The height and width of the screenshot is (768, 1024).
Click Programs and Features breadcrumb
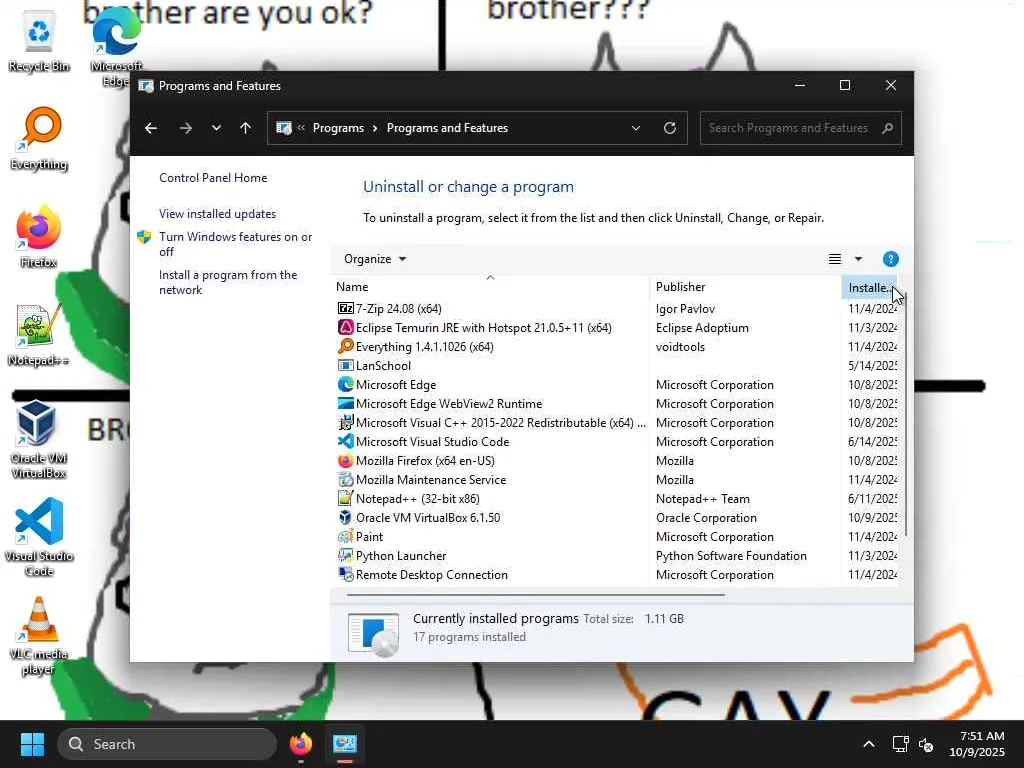click(x=447, y=128)
